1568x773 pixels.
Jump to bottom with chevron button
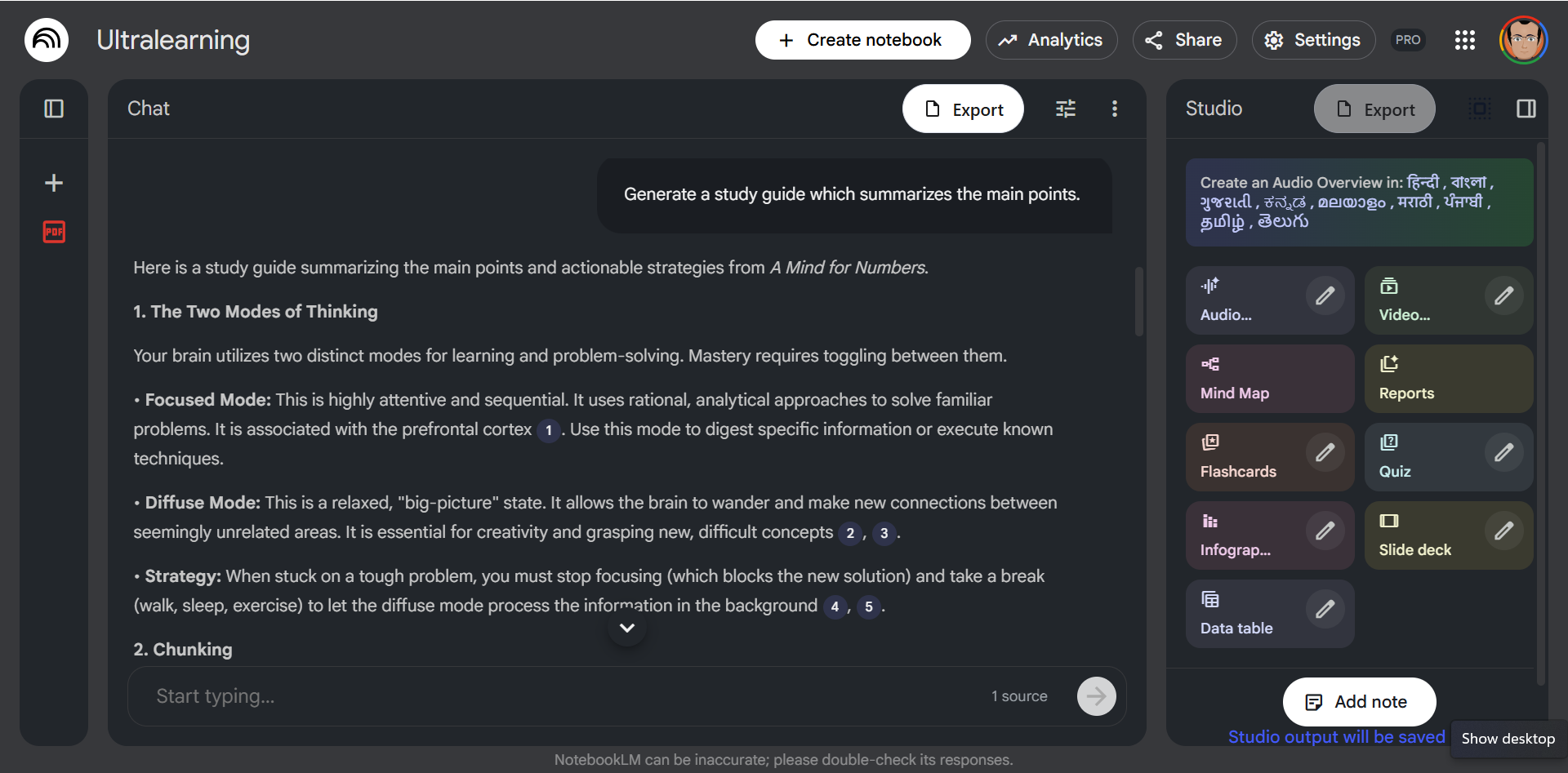(627, 628)
